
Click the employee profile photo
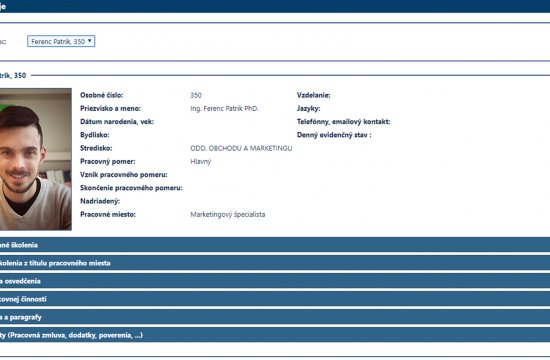pyautogui.click(x=35, y=159)
